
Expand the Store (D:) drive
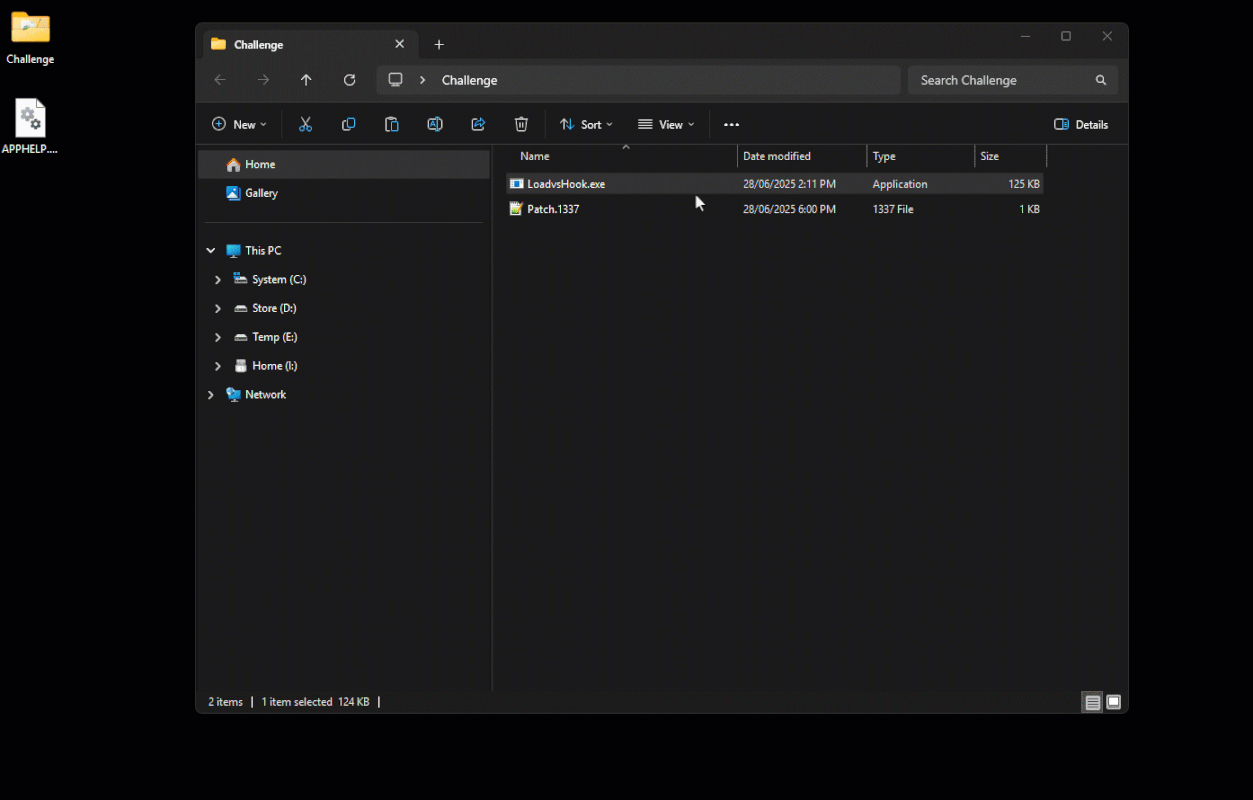pos(218,309)
